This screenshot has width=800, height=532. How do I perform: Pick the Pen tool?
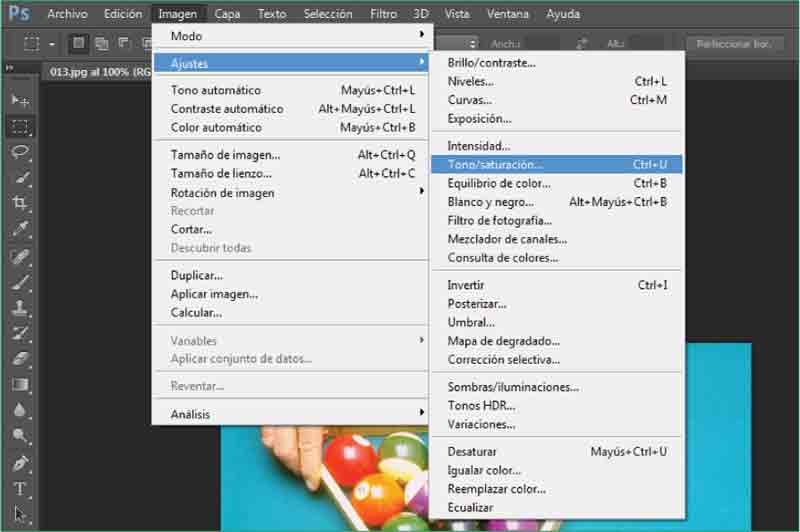pos(20,463)
